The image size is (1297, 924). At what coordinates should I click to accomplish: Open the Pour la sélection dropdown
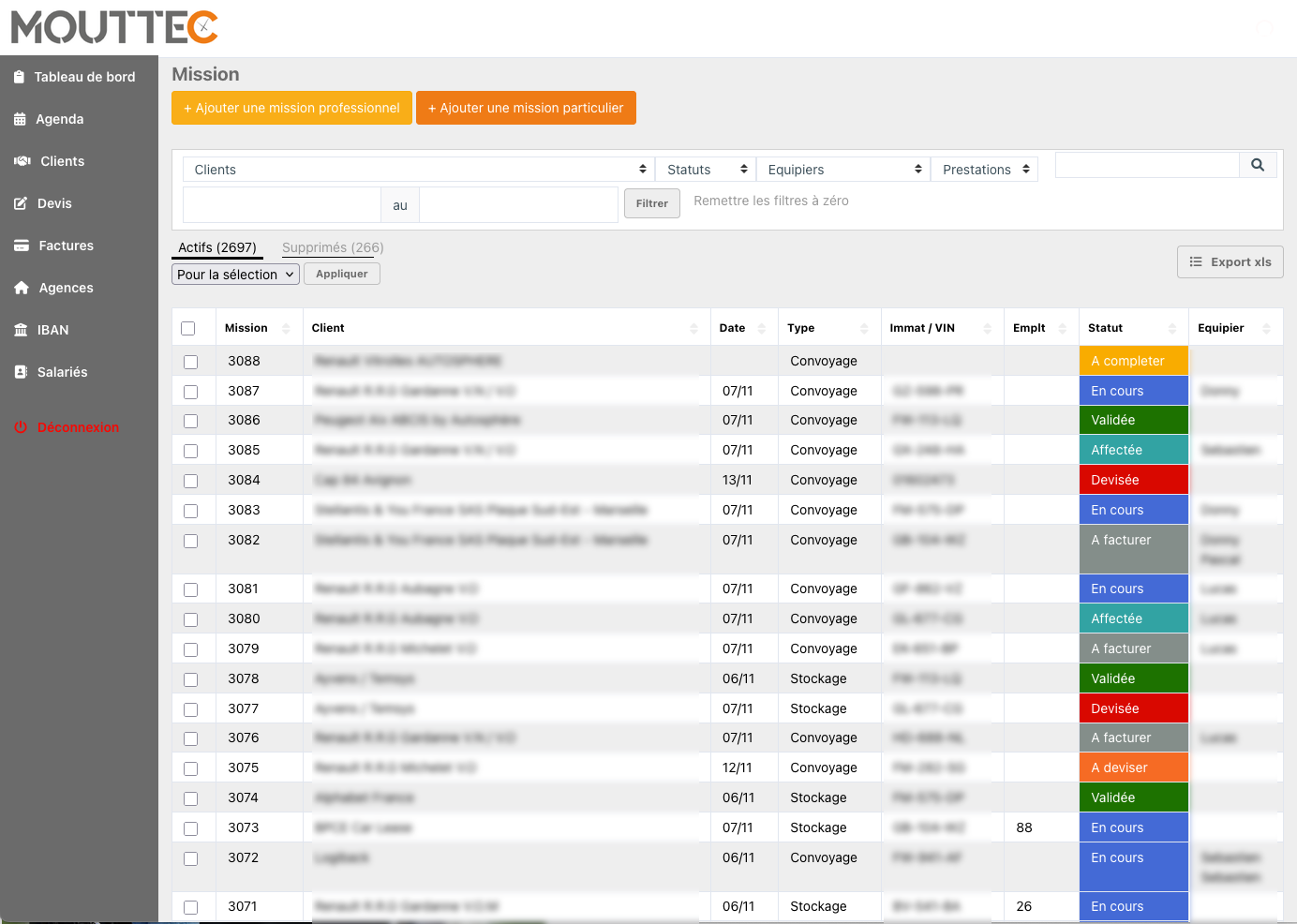[x=236, y=275]
